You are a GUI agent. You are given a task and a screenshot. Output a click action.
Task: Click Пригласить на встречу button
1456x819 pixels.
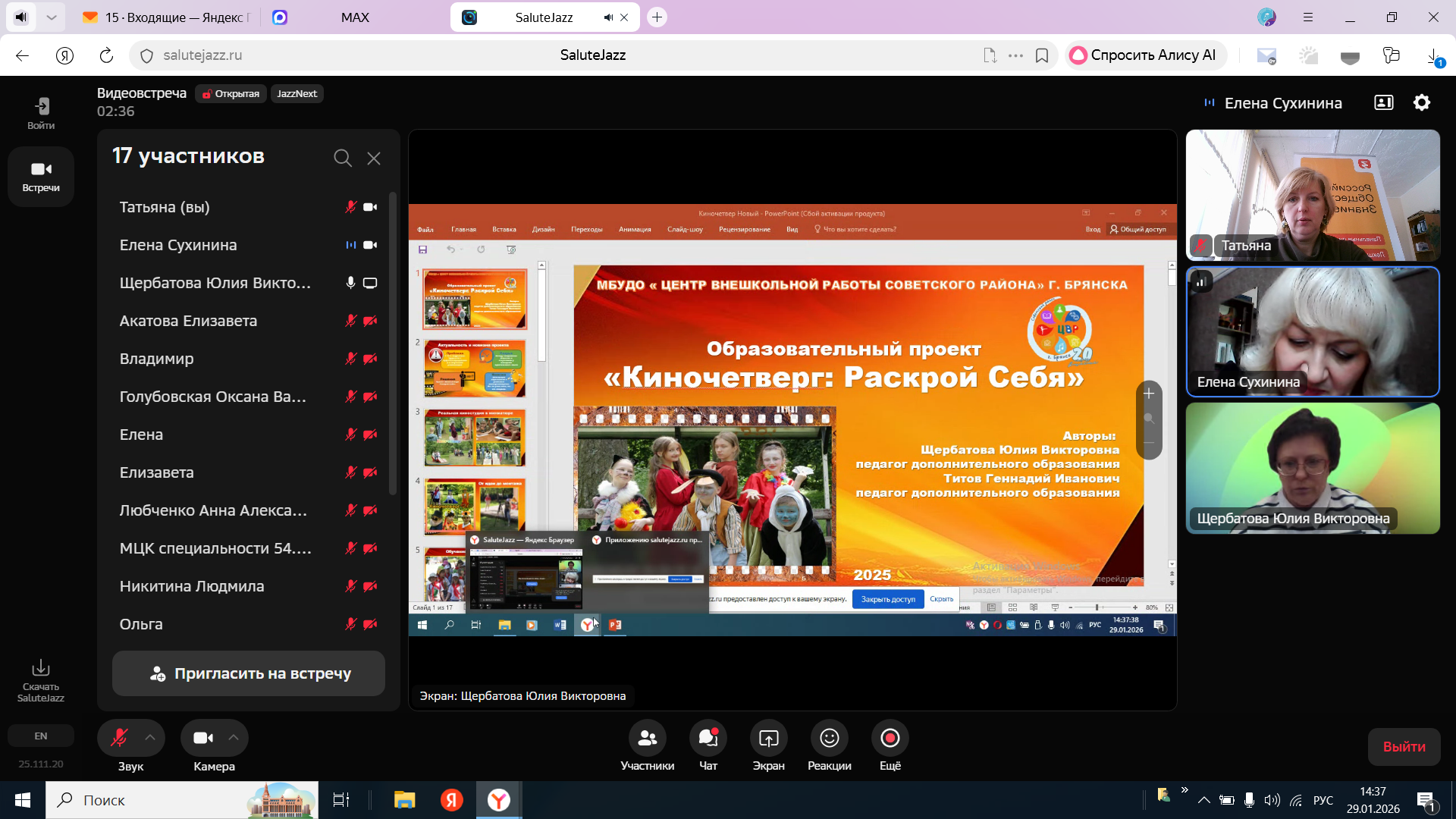click(x=249, y=673)
